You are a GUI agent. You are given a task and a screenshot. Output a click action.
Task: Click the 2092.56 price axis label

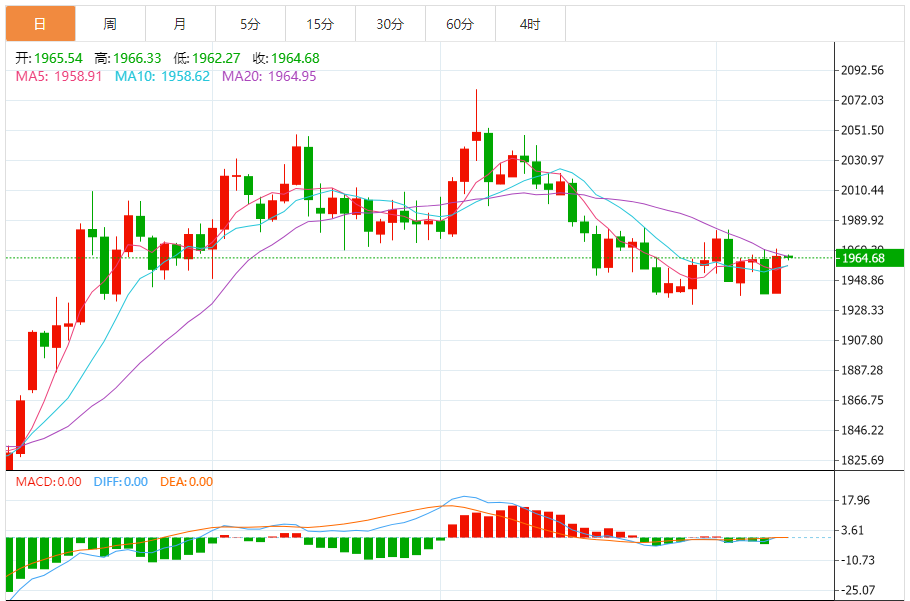tap(862, 70)
